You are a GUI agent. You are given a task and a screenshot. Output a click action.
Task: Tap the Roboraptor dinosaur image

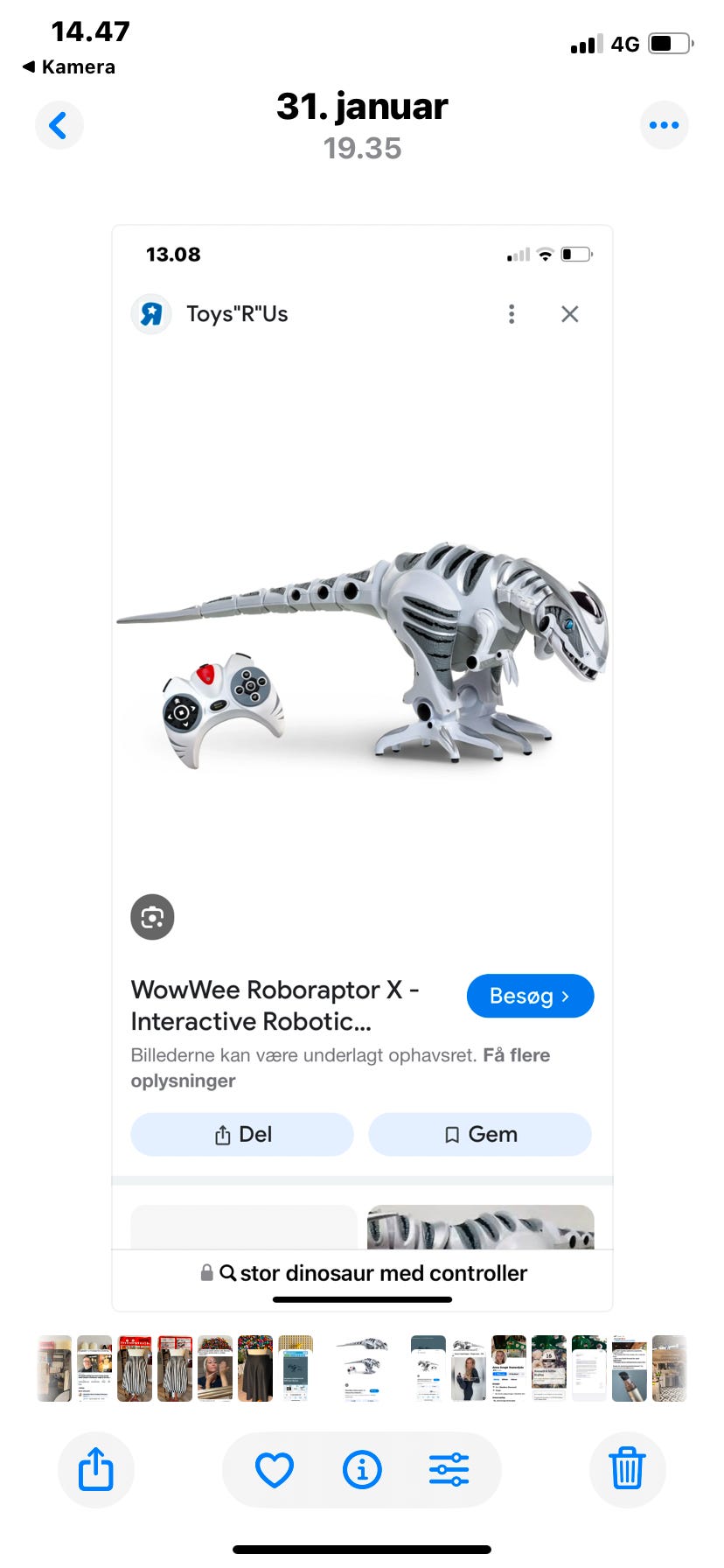click(x=363, y=652)
